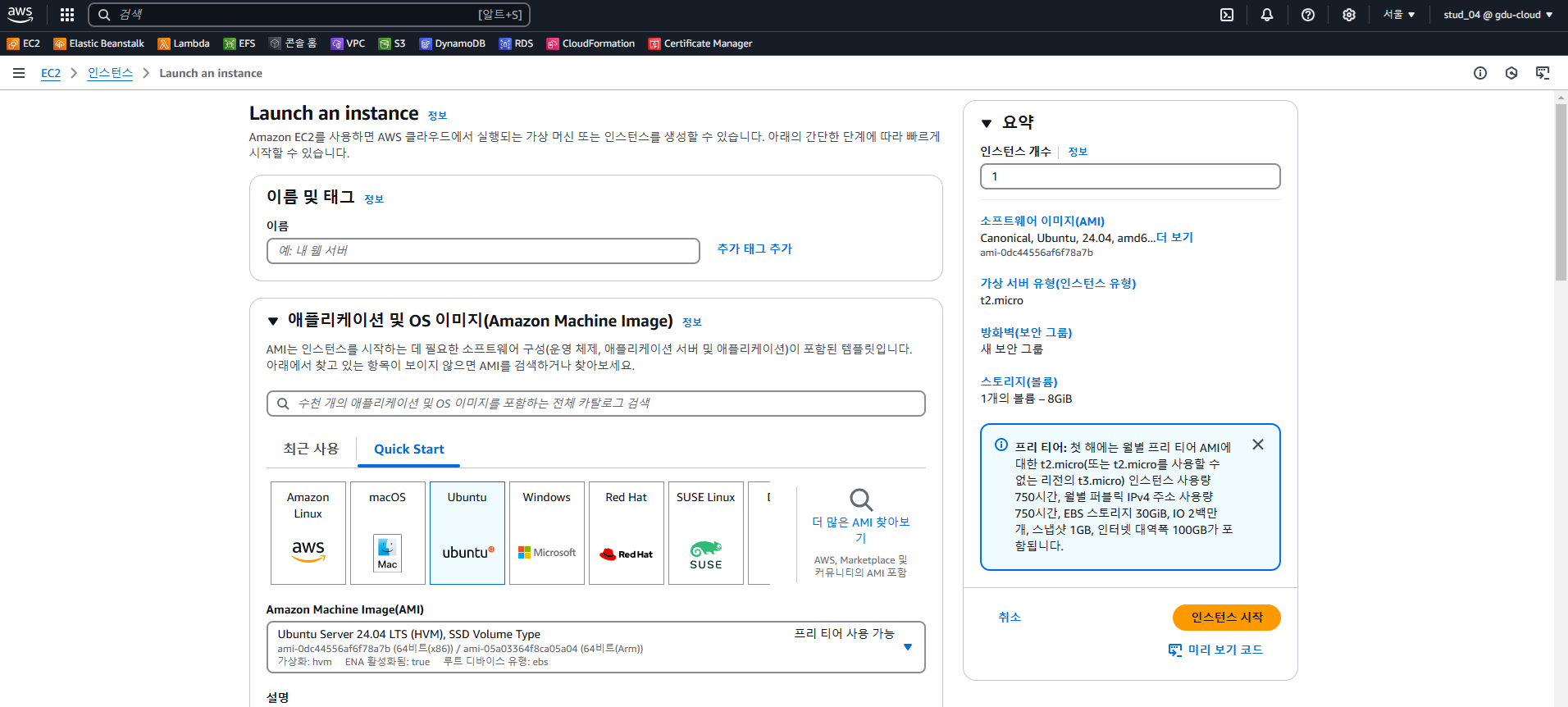Focus the instance name input field
Image resolution: width=1568 pixels, height=707 pixels.
pyautogui.click(x=483, y=251)
